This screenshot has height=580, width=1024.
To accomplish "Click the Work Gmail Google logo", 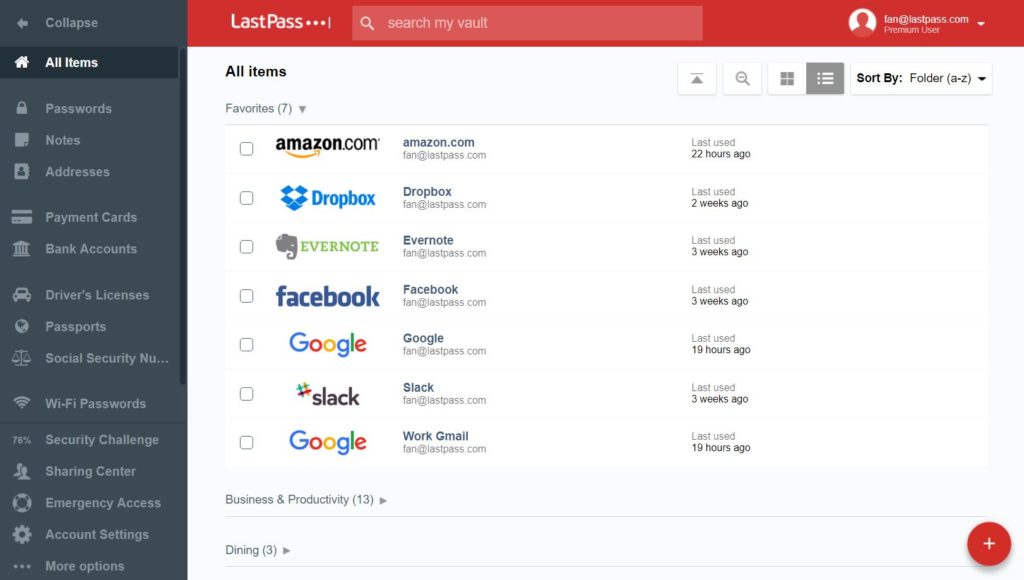I will [327, 442].
